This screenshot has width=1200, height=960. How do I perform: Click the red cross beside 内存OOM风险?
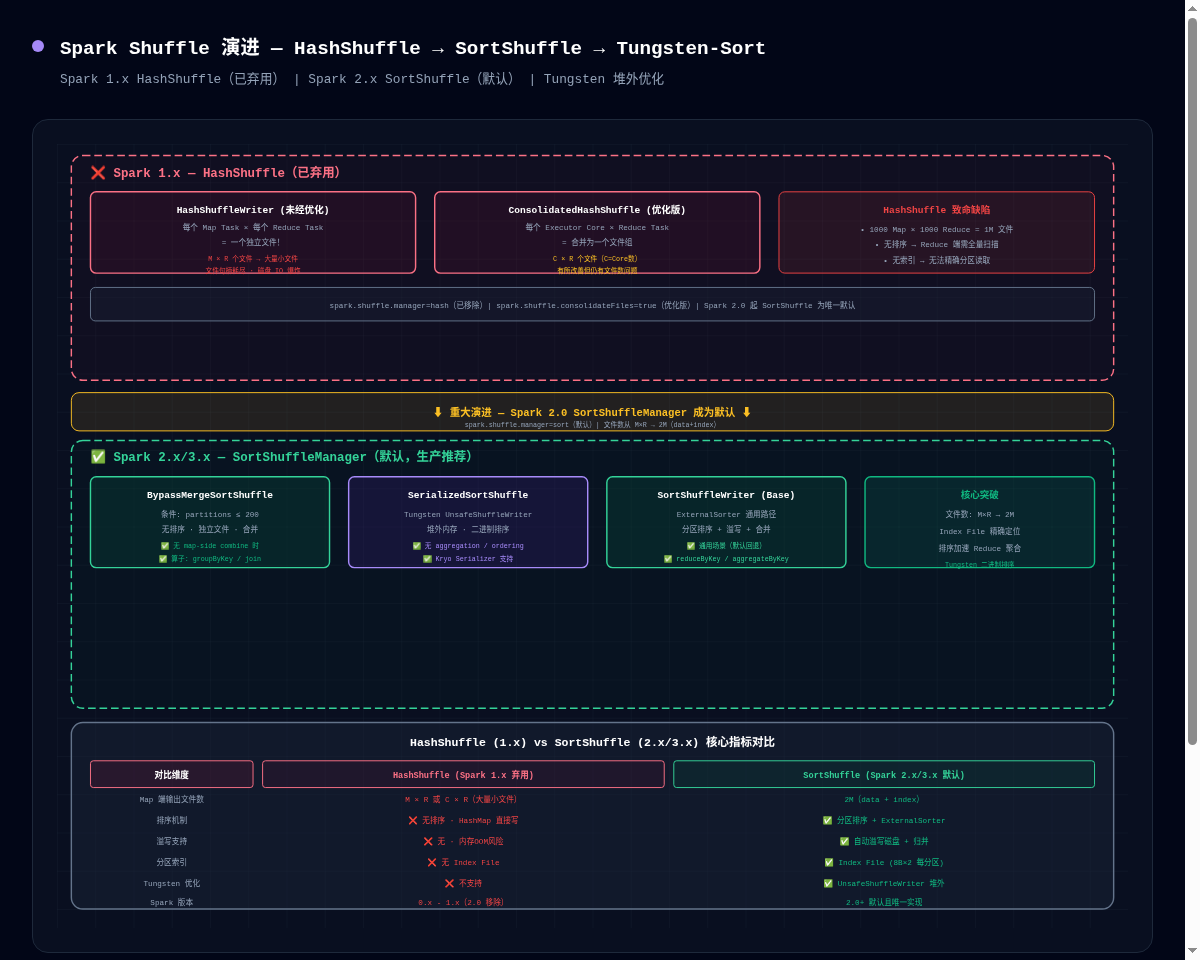(x=428, y=841)
